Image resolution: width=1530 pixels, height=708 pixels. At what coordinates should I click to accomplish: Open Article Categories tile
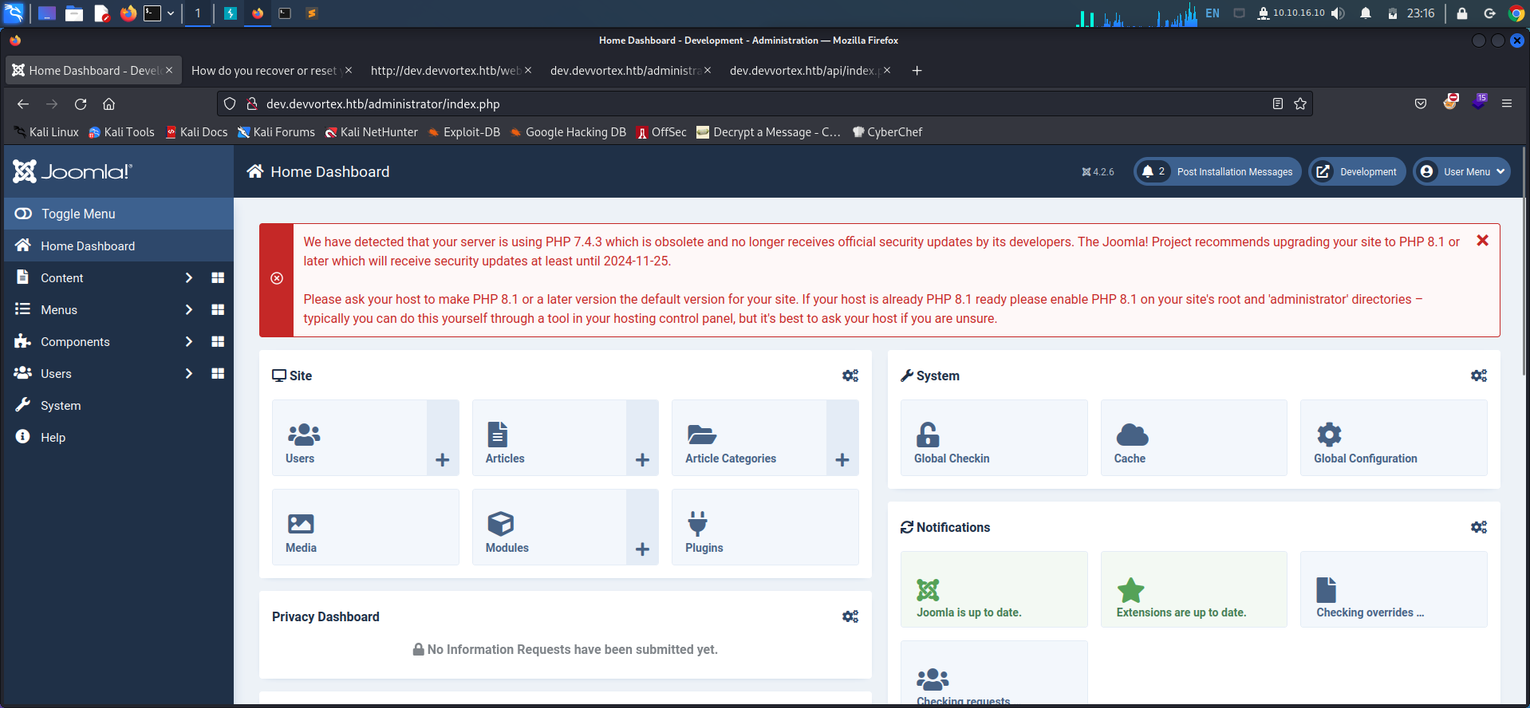coord(749,438)
